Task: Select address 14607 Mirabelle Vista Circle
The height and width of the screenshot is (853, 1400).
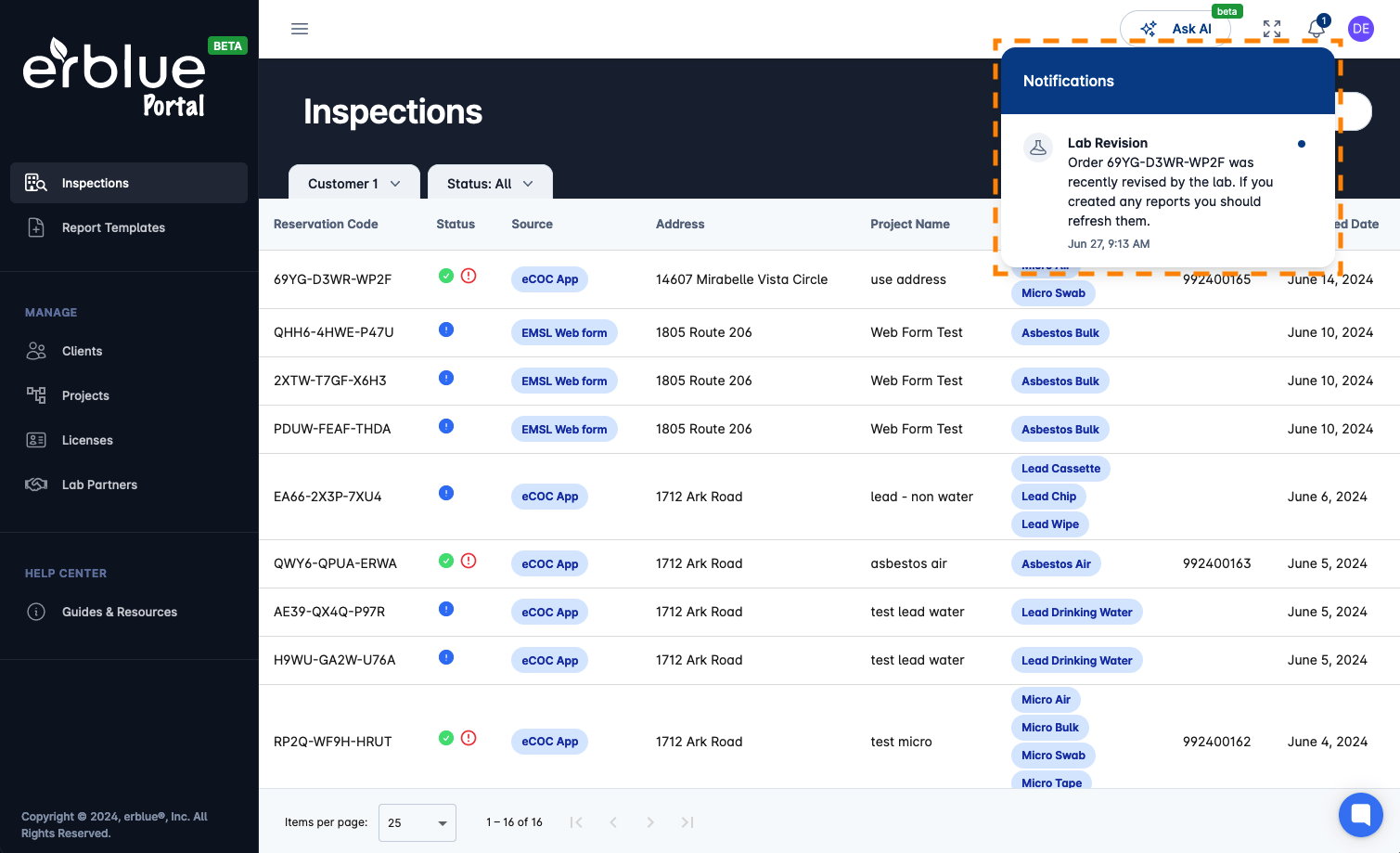Action: 741,279
